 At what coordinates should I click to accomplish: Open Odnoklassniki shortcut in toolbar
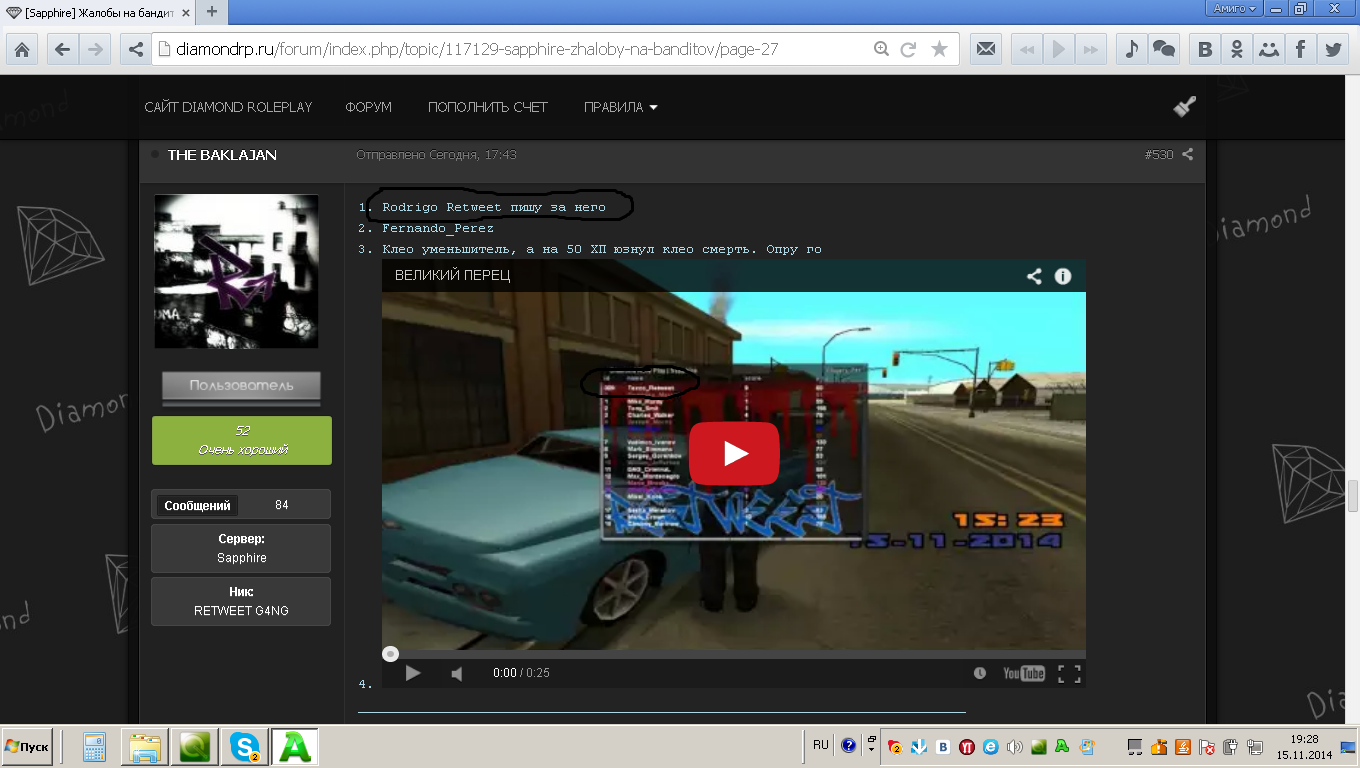1237,49
